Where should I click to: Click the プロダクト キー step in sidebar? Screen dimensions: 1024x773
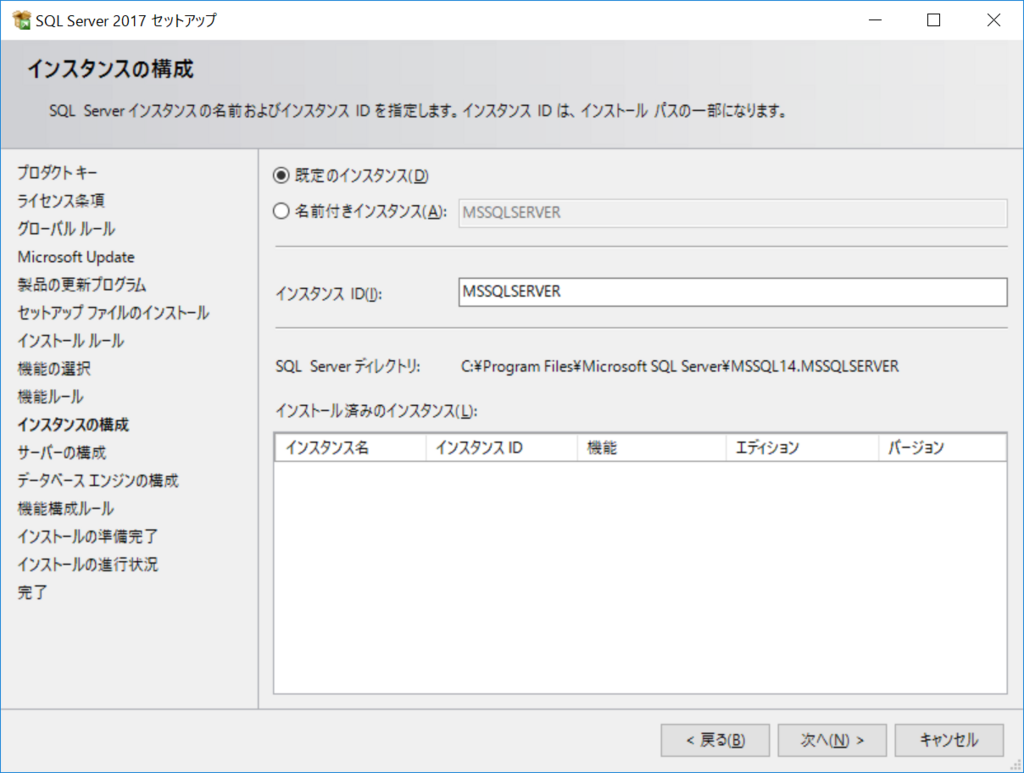point(57,173)
